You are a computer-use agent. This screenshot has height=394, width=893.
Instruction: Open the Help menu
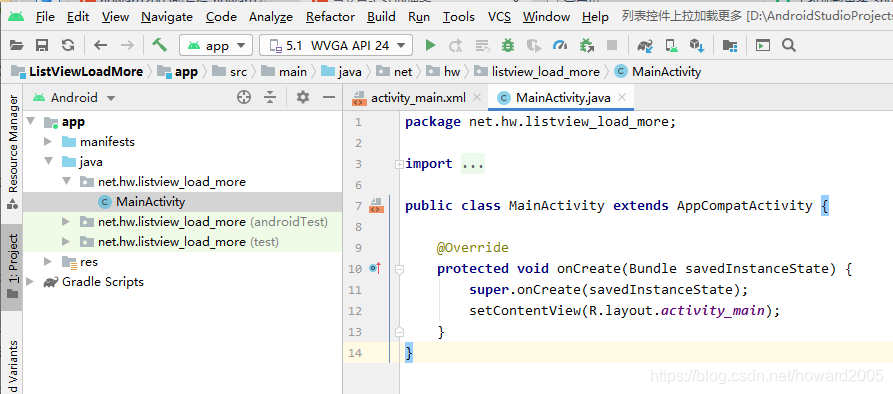coord(595,17)
